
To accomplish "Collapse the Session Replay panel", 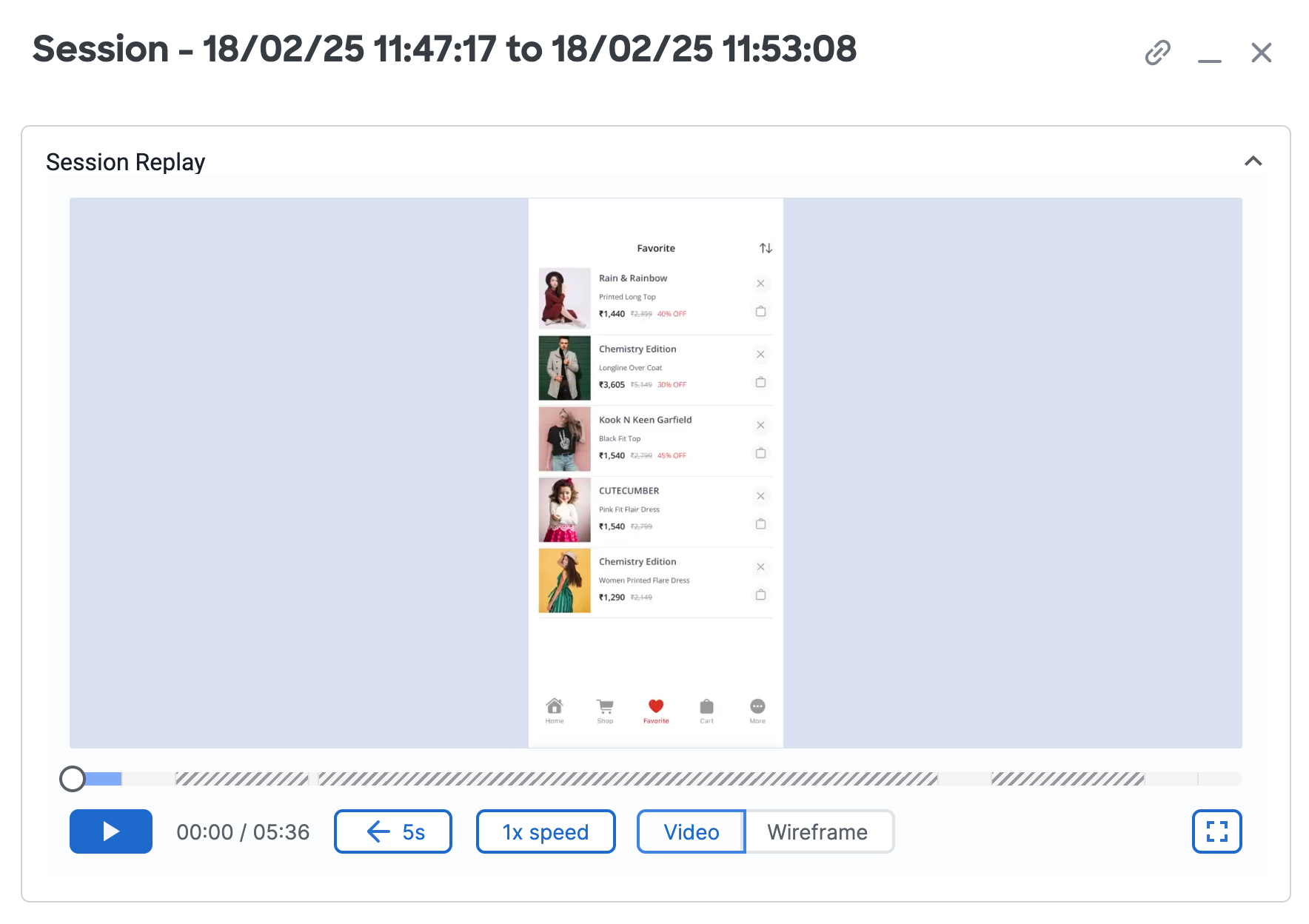I will [x=1253, y=161].
